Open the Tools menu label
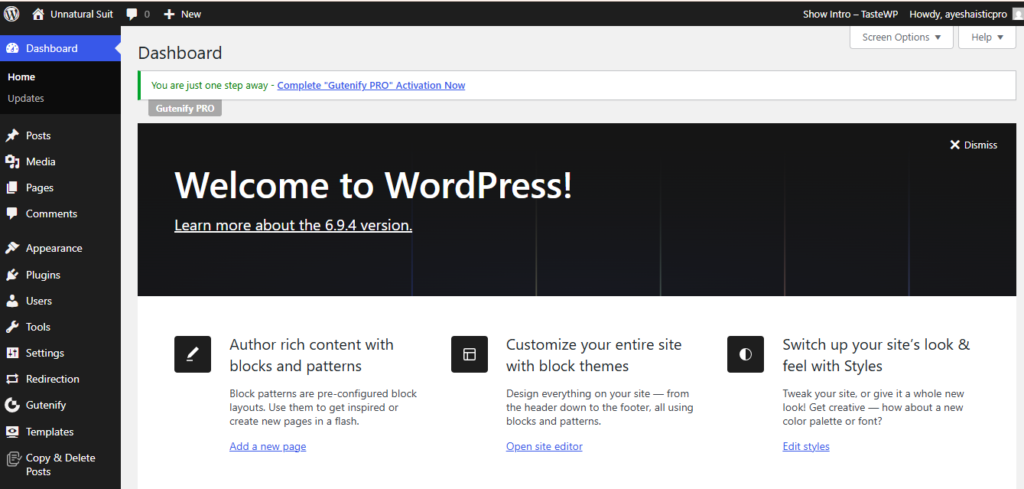The image size is (1024, 489). (x=38, y=327)
